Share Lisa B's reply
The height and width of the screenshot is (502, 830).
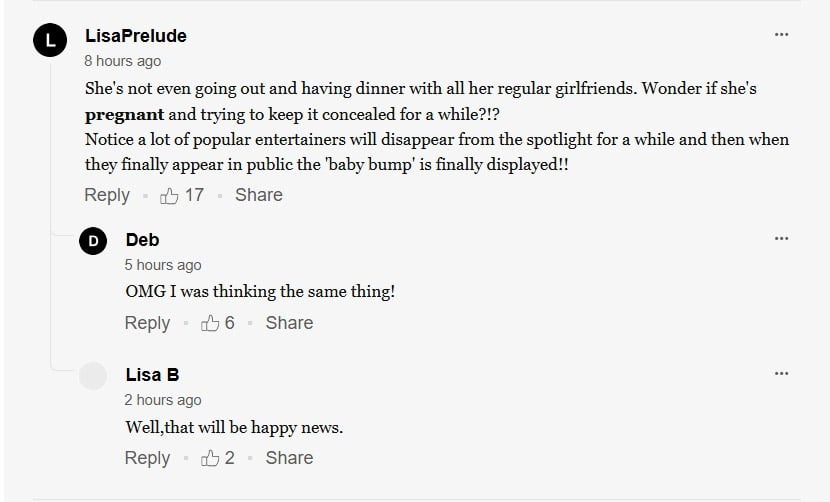tap(289, 458)
